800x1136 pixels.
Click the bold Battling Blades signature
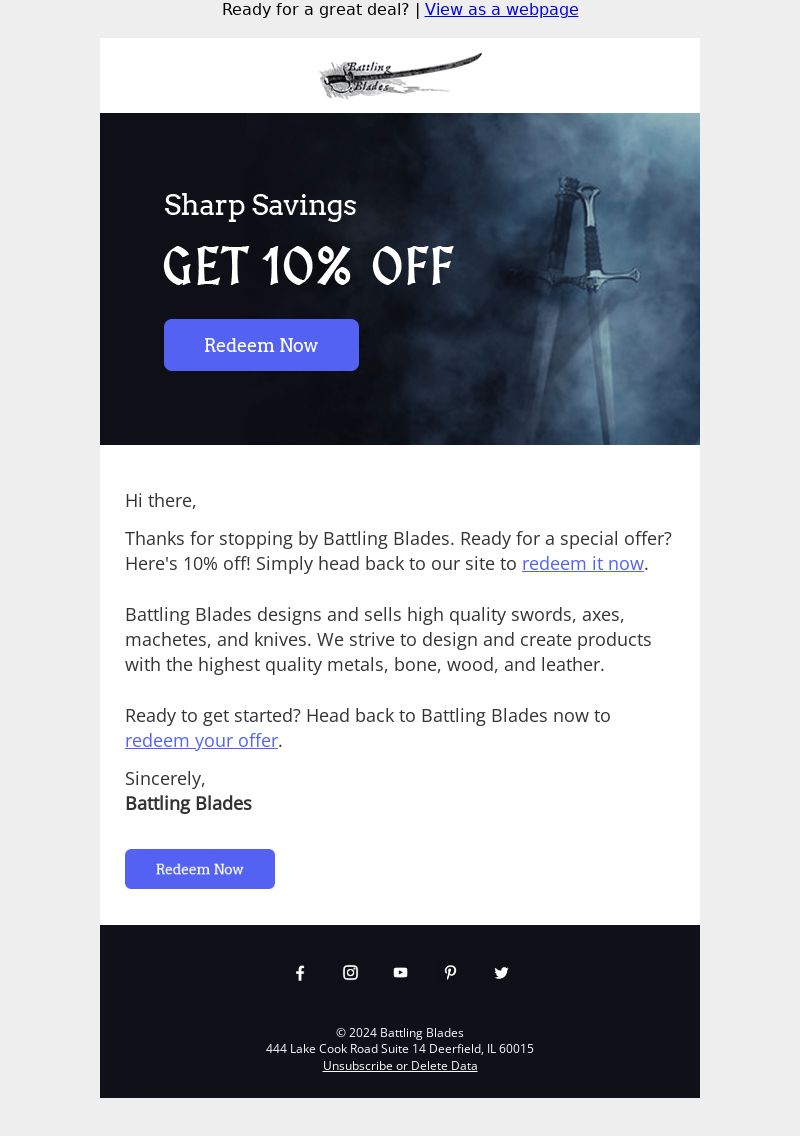[x=188, y=803]
